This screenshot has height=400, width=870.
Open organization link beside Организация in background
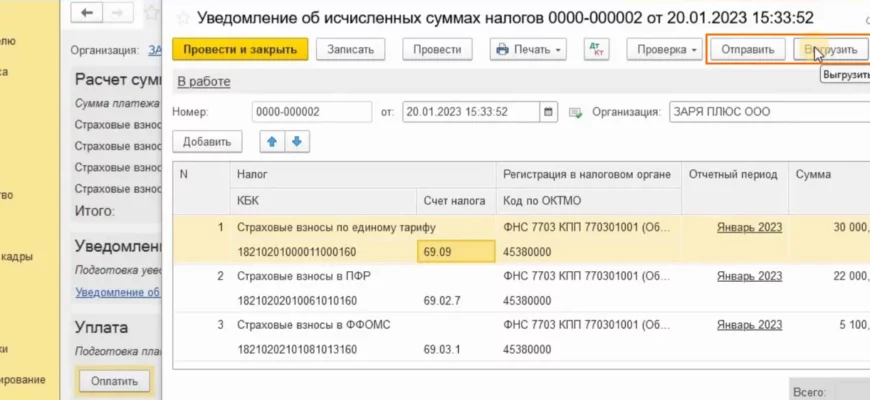coord(154,50)
